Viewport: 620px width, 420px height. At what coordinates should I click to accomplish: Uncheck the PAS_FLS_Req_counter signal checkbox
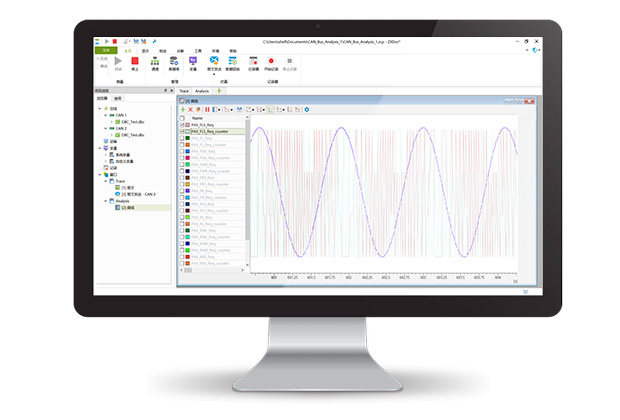point(181,131)
